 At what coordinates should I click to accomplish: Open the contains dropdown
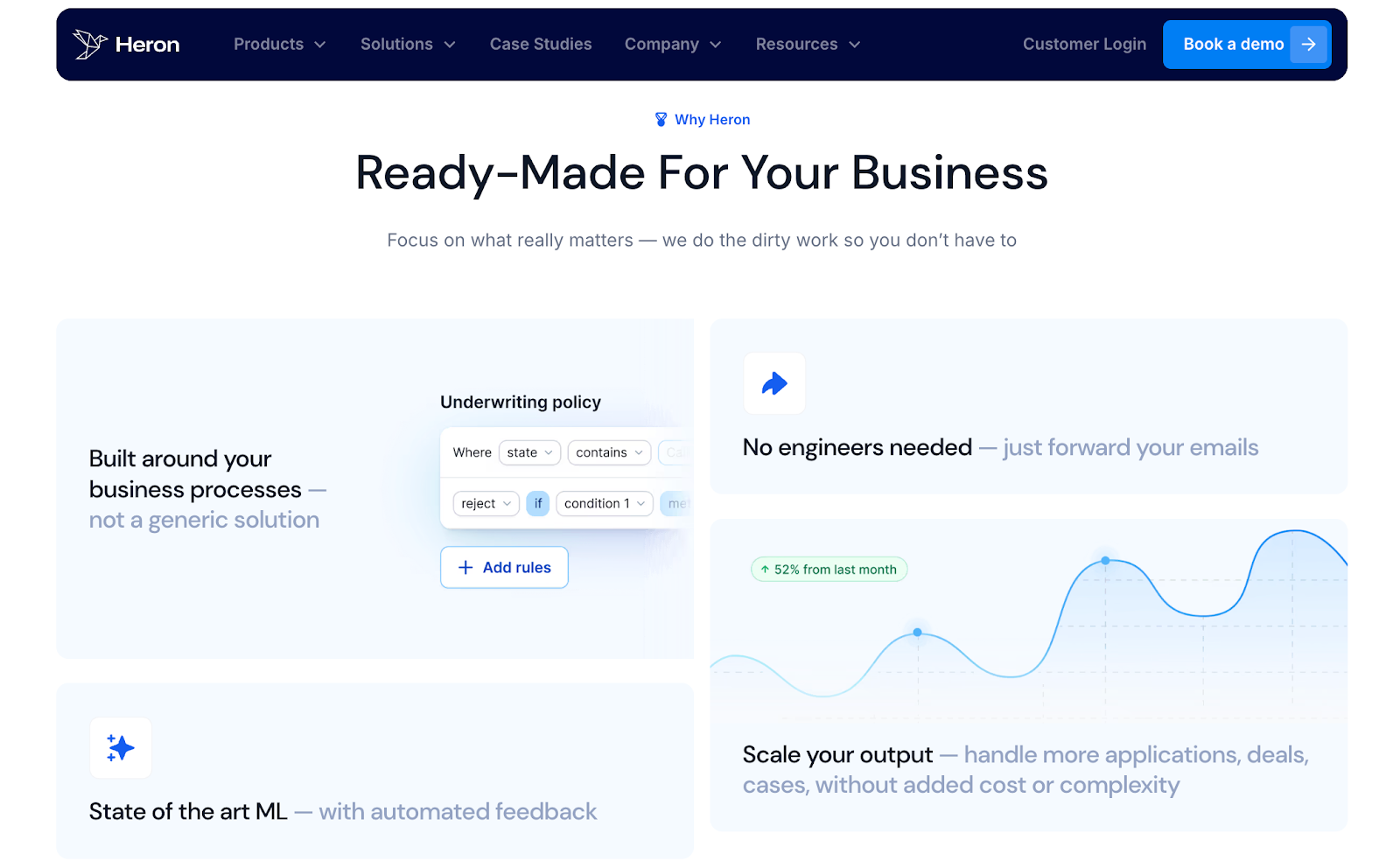coord(609,452)
